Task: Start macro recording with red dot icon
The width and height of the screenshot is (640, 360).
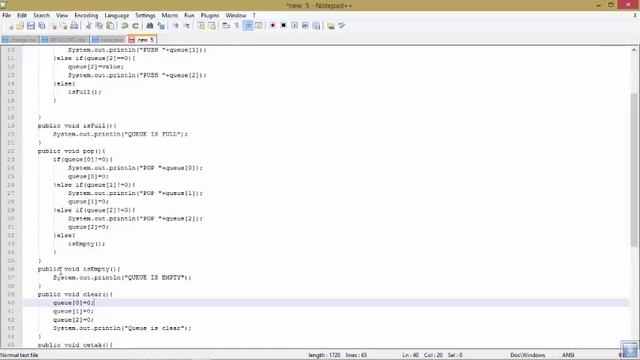Action: [273, 26]
